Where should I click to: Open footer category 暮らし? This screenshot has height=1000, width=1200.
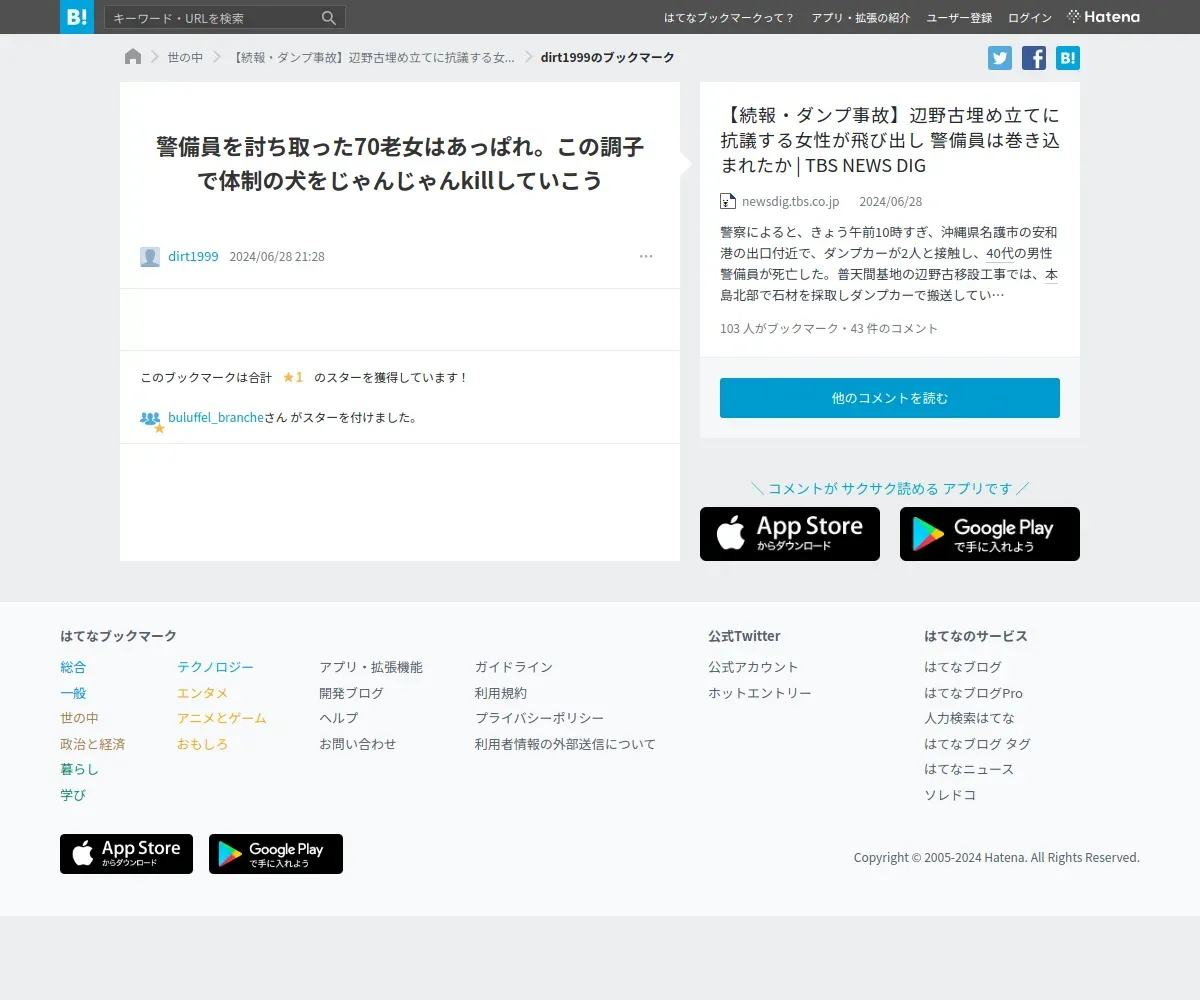pyautogui.click(x=79, y=769)
